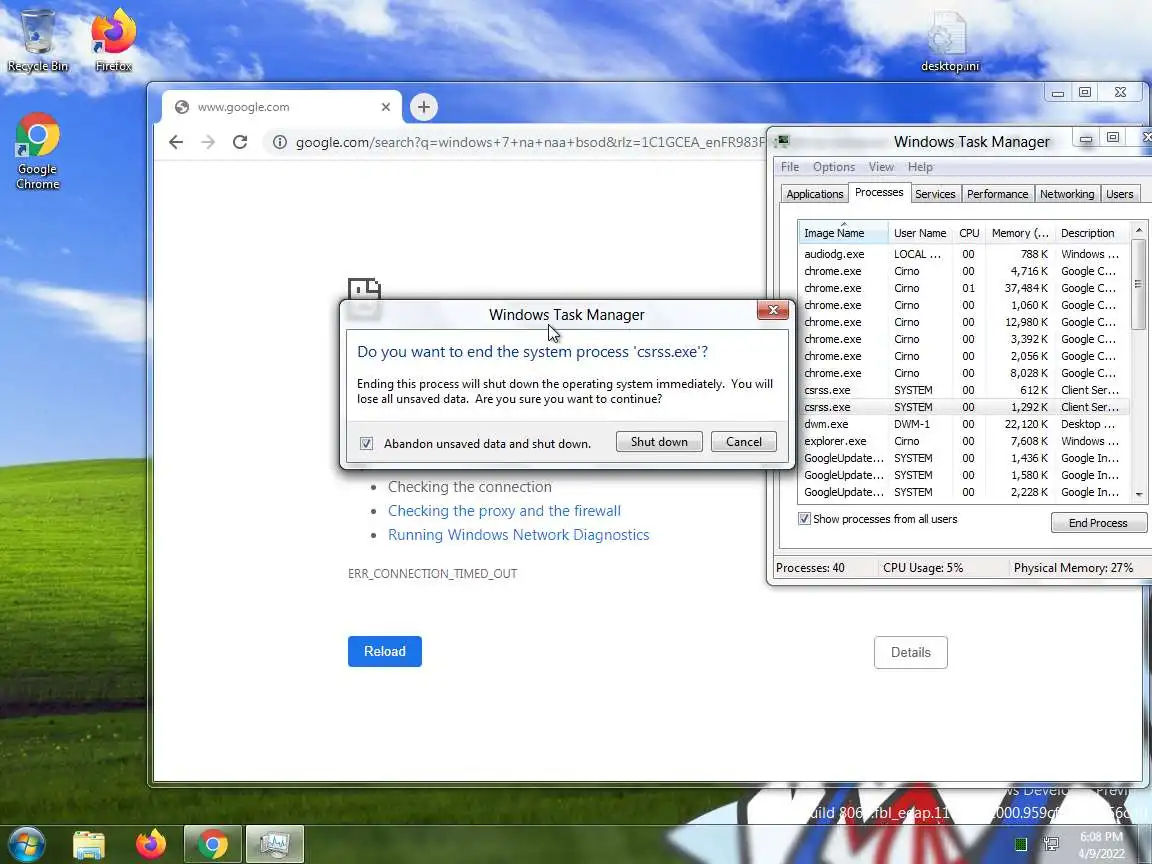
Task: Click the network tray icon
Action: 1051,844
